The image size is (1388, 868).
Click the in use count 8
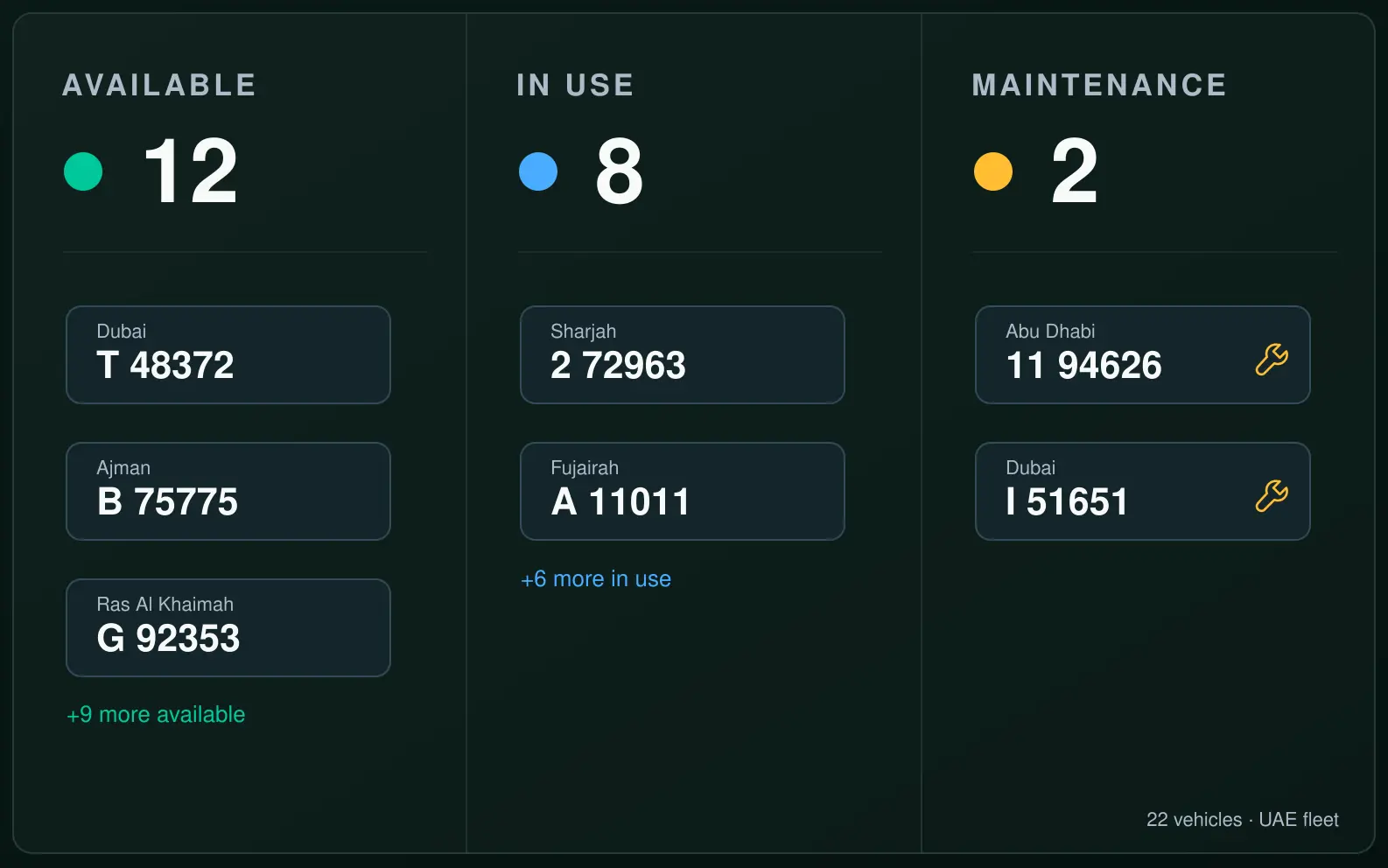(x=620, y=171)
